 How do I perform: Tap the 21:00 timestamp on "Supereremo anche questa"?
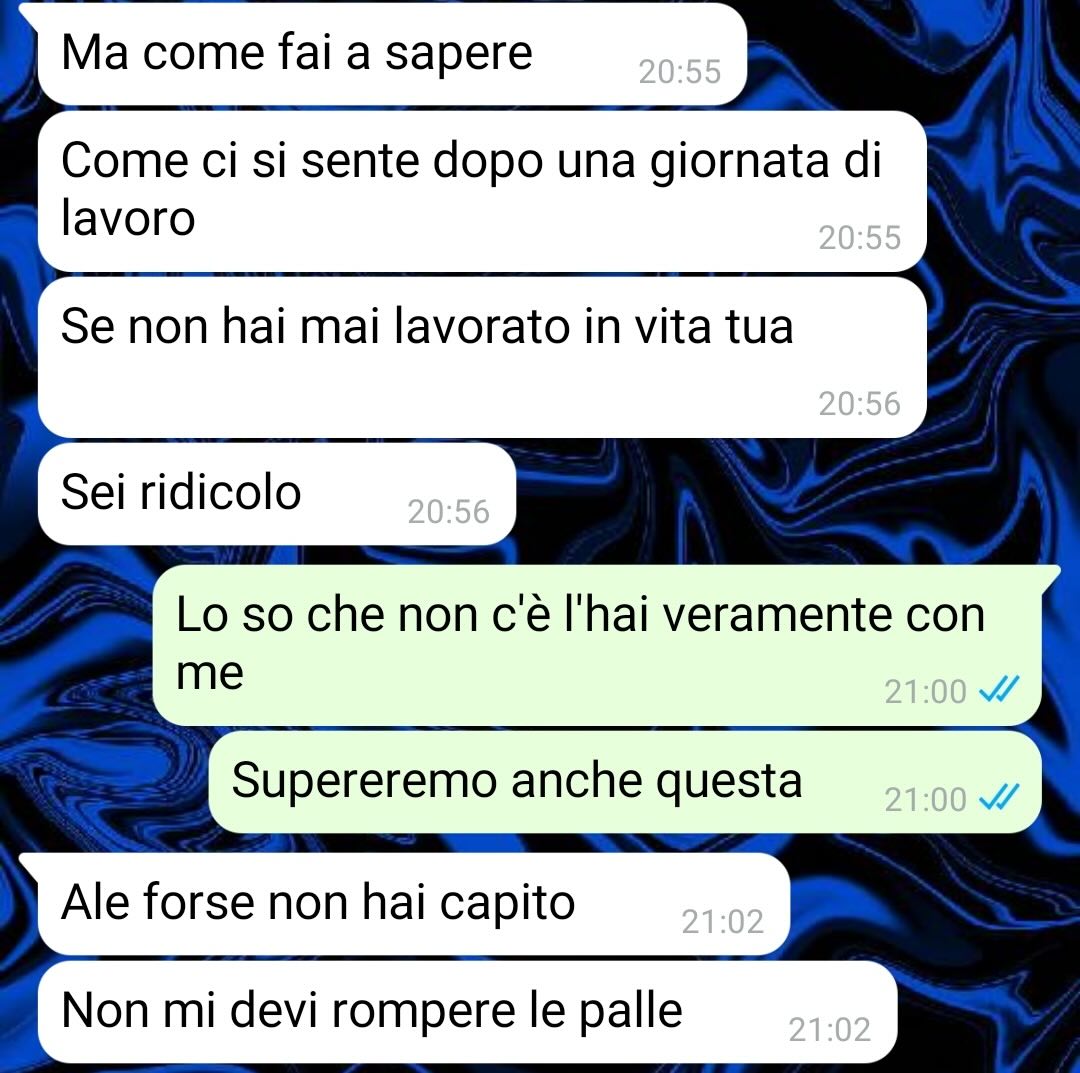(x=925, y=800)
